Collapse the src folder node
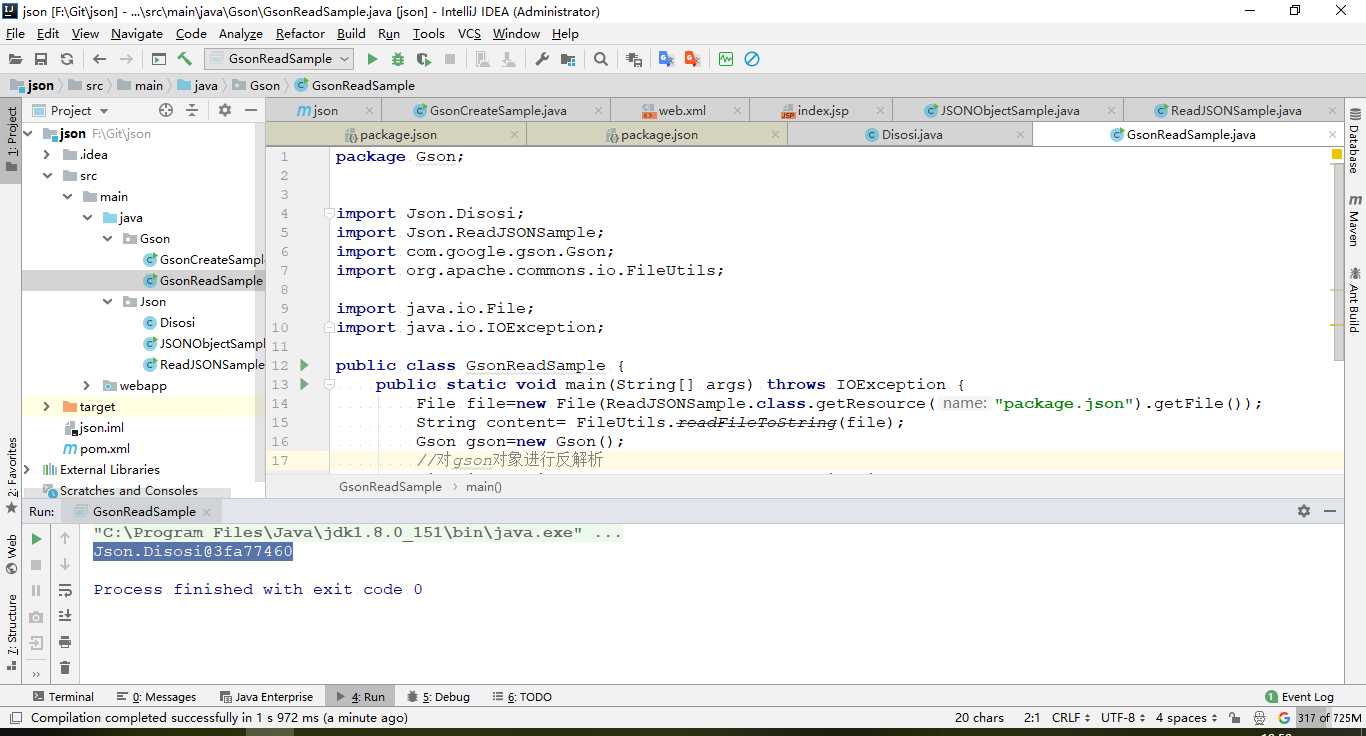Viewport: 1366px width, 736px height. [x=47, y=176]
